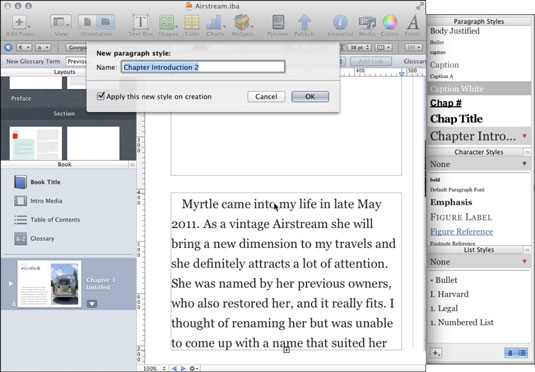Click the add style plus button
This screenshot has width=535, height=372.
(x=436, y=353)
